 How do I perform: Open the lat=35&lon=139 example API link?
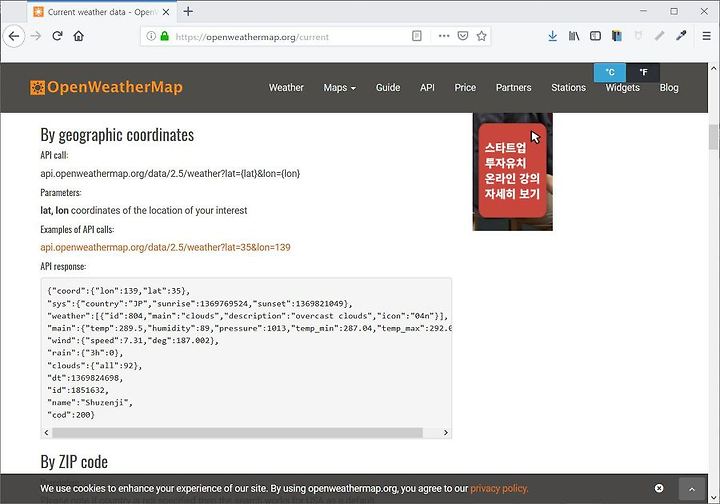point(165,247)
